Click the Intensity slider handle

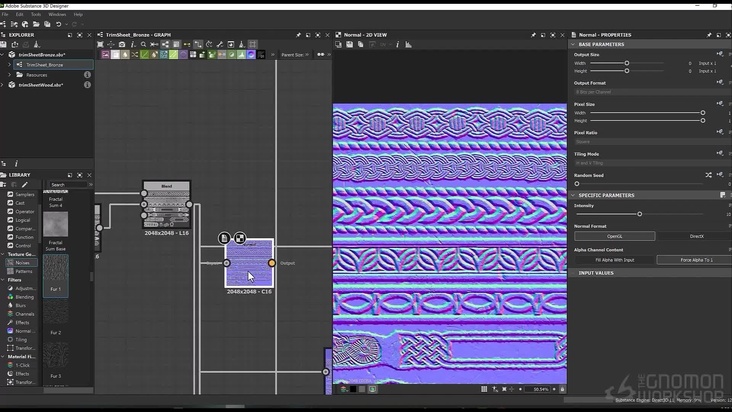[639, 214]
